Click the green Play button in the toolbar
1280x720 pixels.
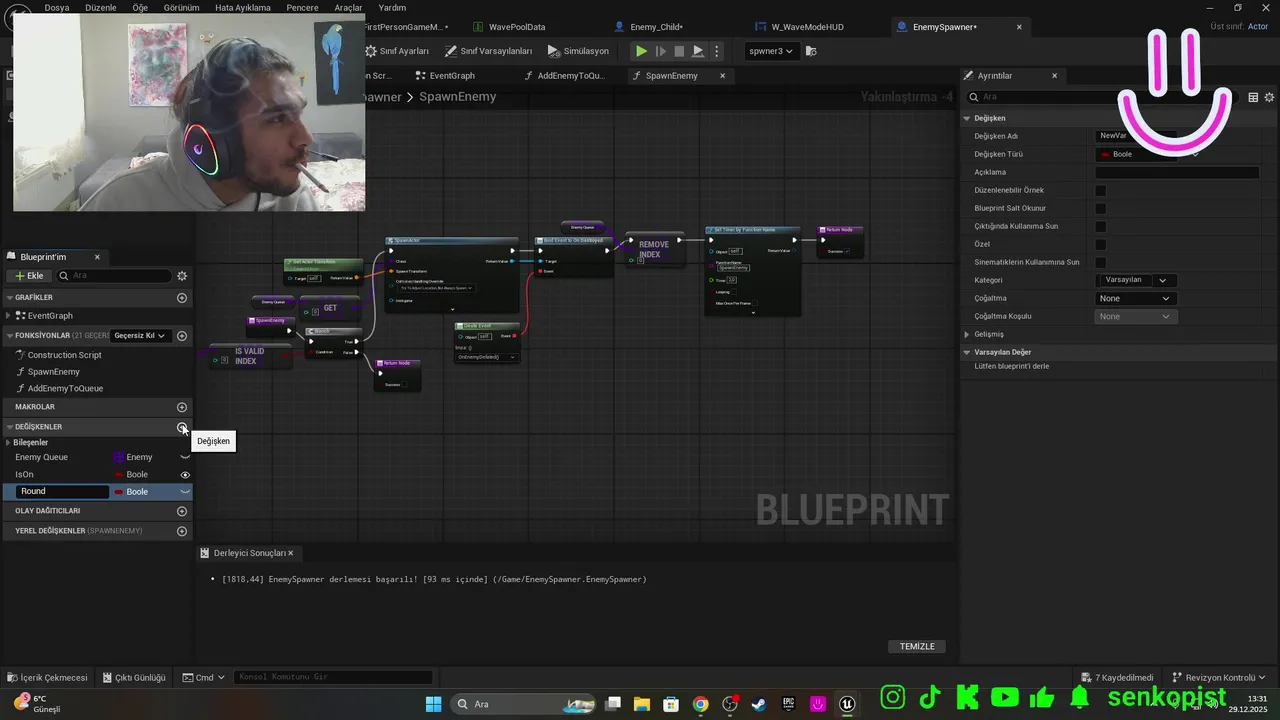tap(641, 51)
